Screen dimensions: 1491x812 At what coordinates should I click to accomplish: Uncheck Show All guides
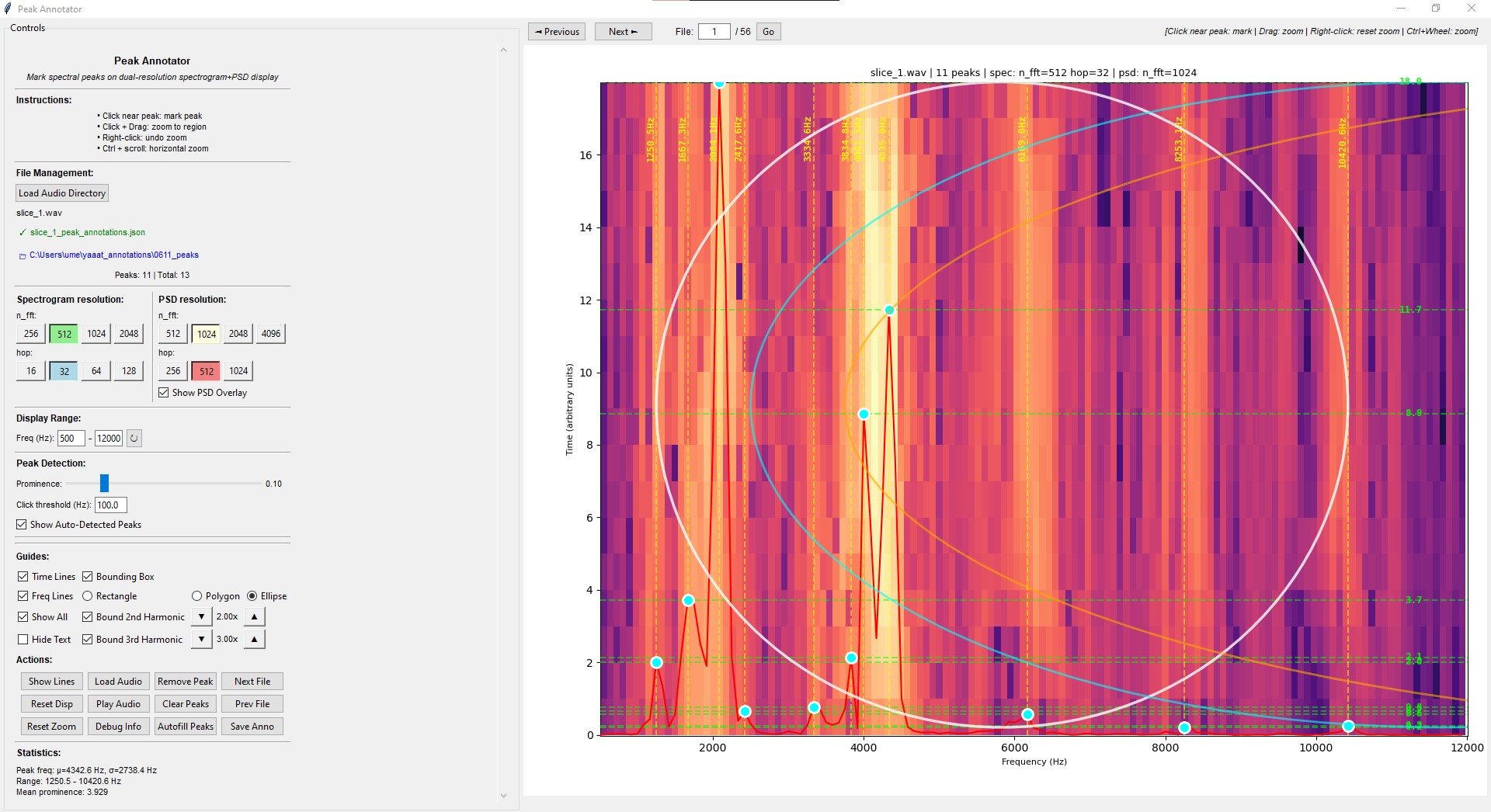(x=23, y=617)
